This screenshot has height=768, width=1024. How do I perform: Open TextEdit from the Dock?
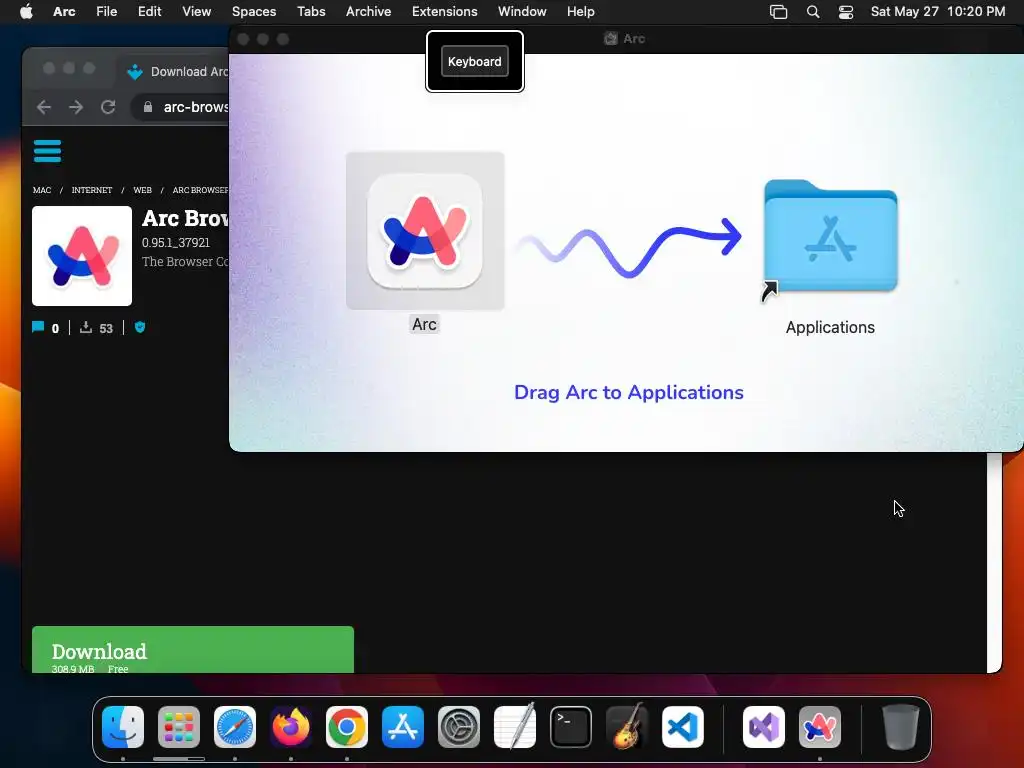click(515, 727)
